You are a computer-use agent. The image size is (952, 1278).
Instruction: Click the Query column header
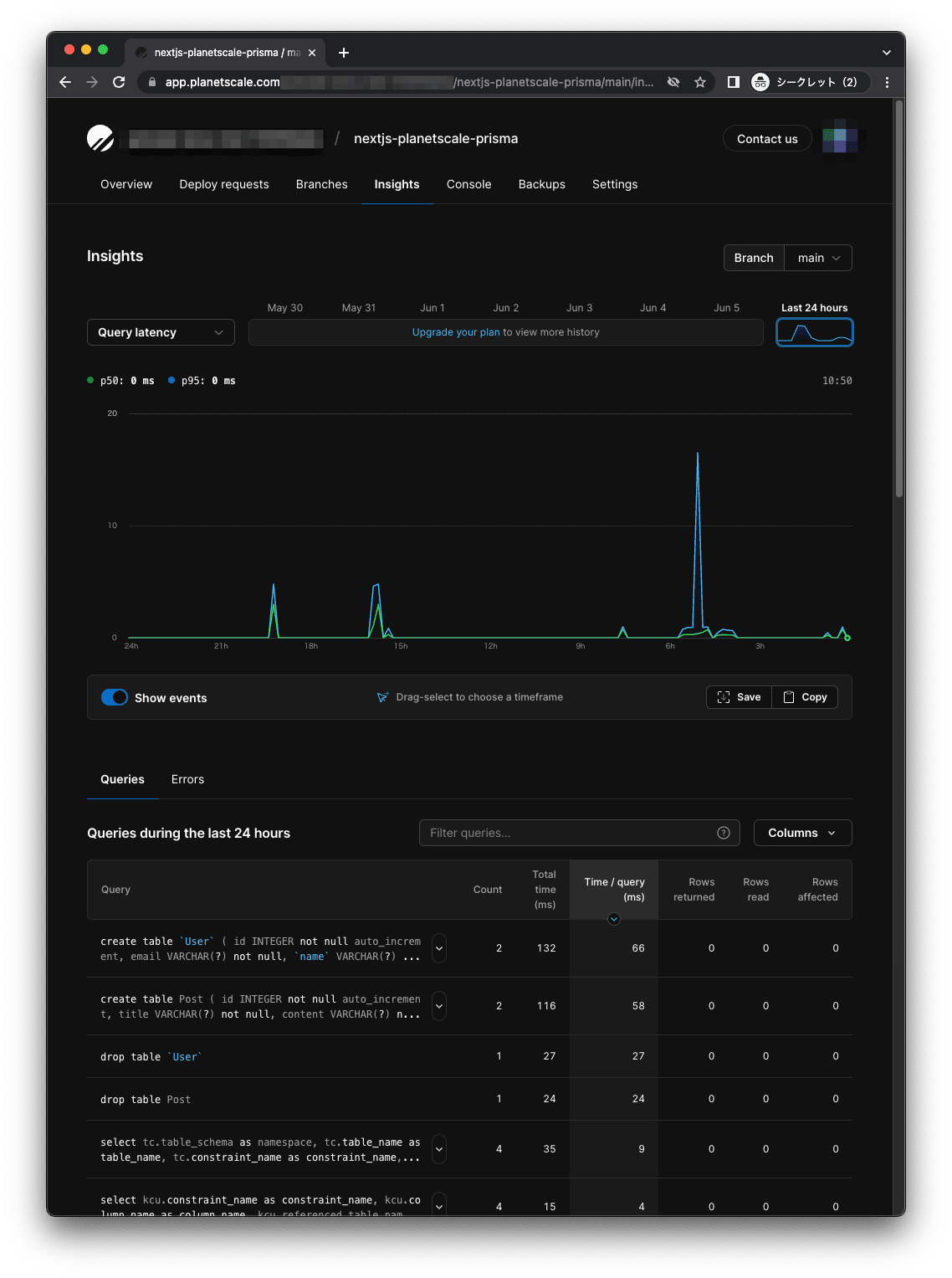(x=115, y=890)
